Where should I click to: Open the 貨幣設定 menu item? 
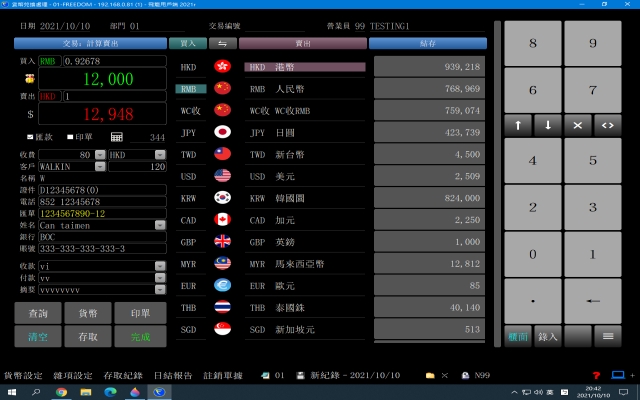20,374
